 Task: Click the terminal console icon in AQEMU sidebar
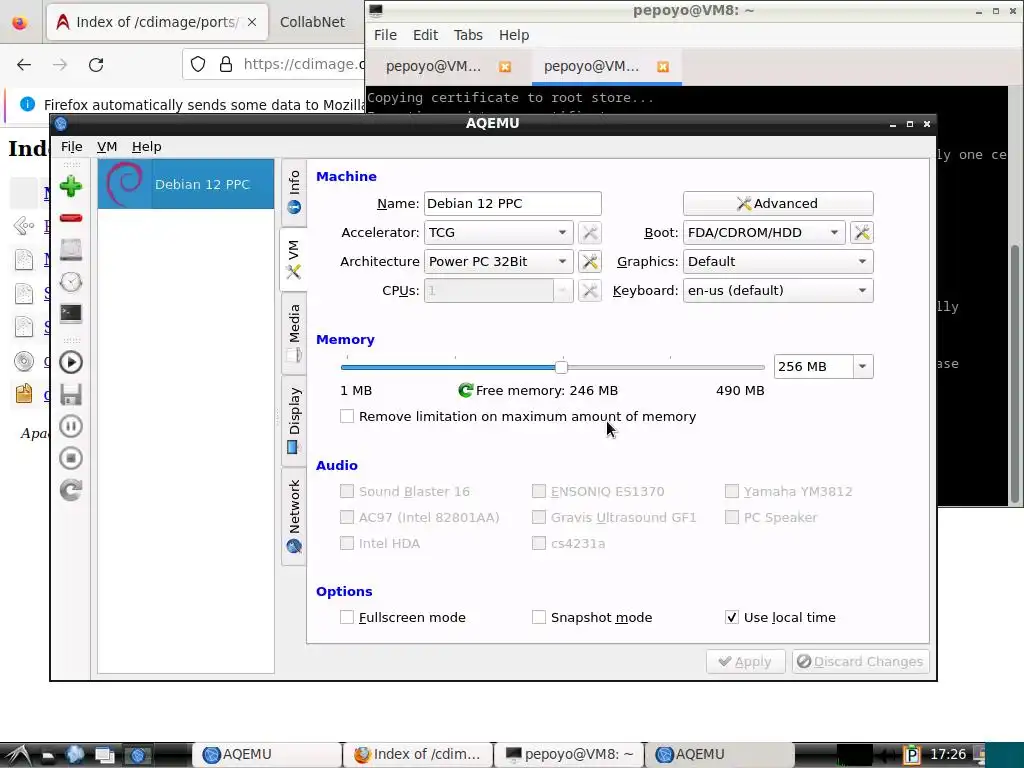[71, 314]
